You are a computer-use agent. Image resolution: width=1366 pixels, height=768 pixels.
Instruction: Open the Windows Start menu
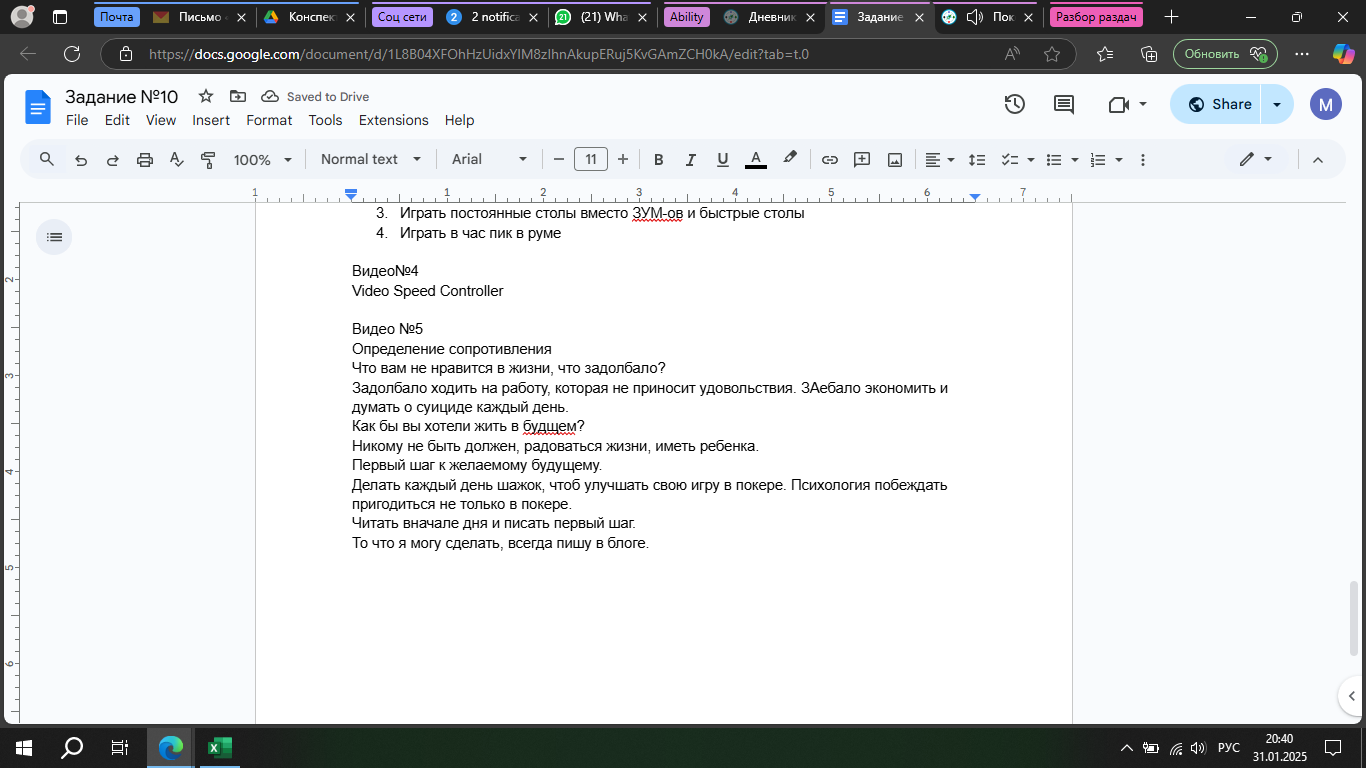pyautogui.click(x=23, y=747)
